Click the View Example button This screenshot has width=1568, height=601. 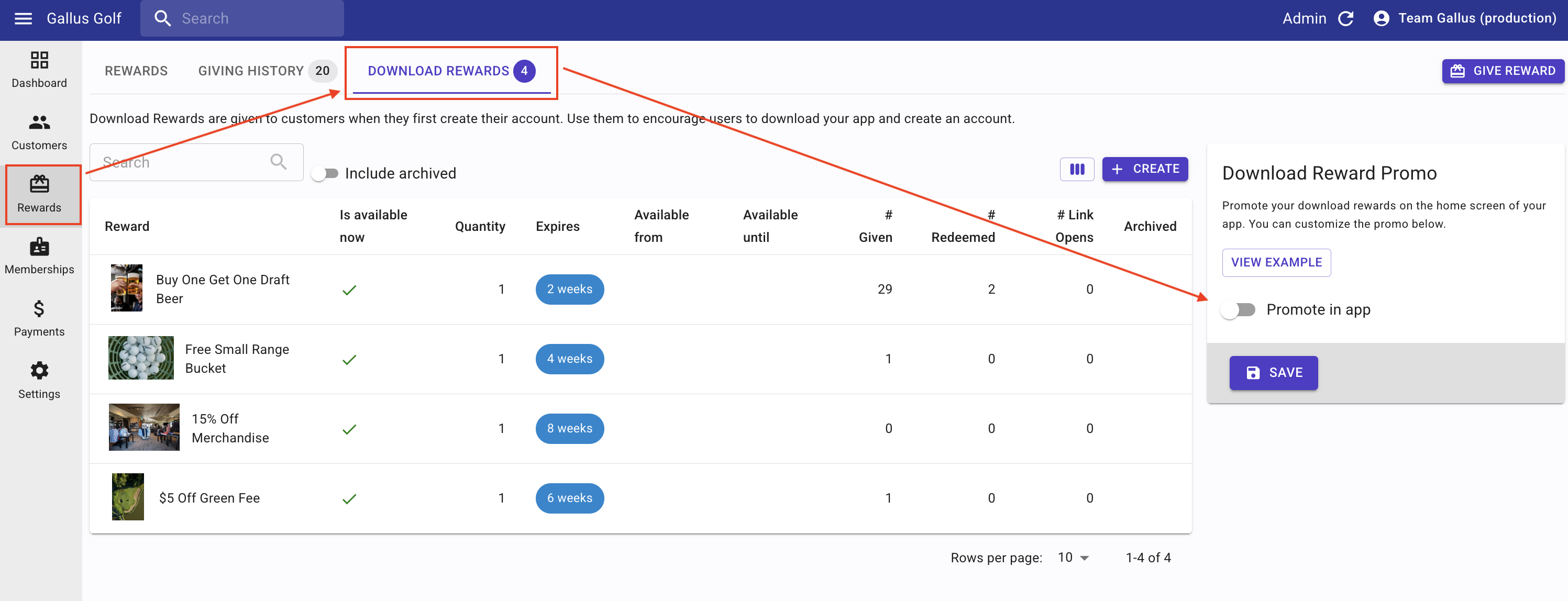(x=1276, y=262)
